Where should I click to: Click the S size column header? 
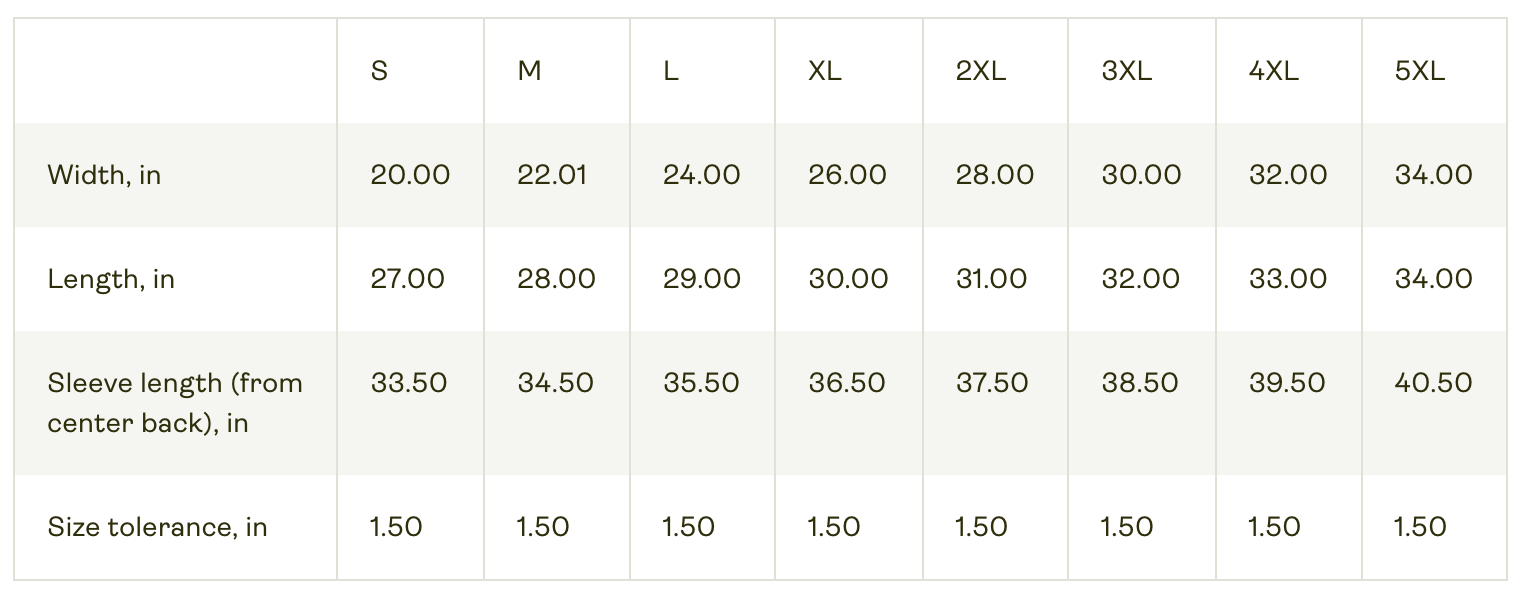(x=379, y=72)
